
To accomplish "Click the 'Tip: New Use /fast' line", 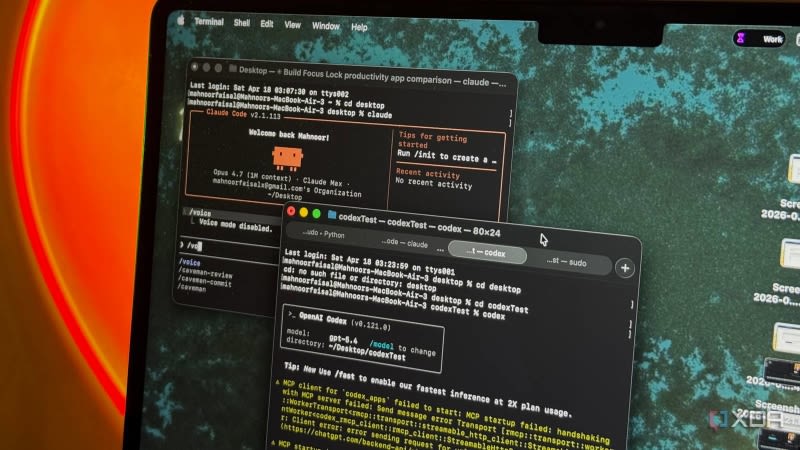I will [x=428, y=389].
